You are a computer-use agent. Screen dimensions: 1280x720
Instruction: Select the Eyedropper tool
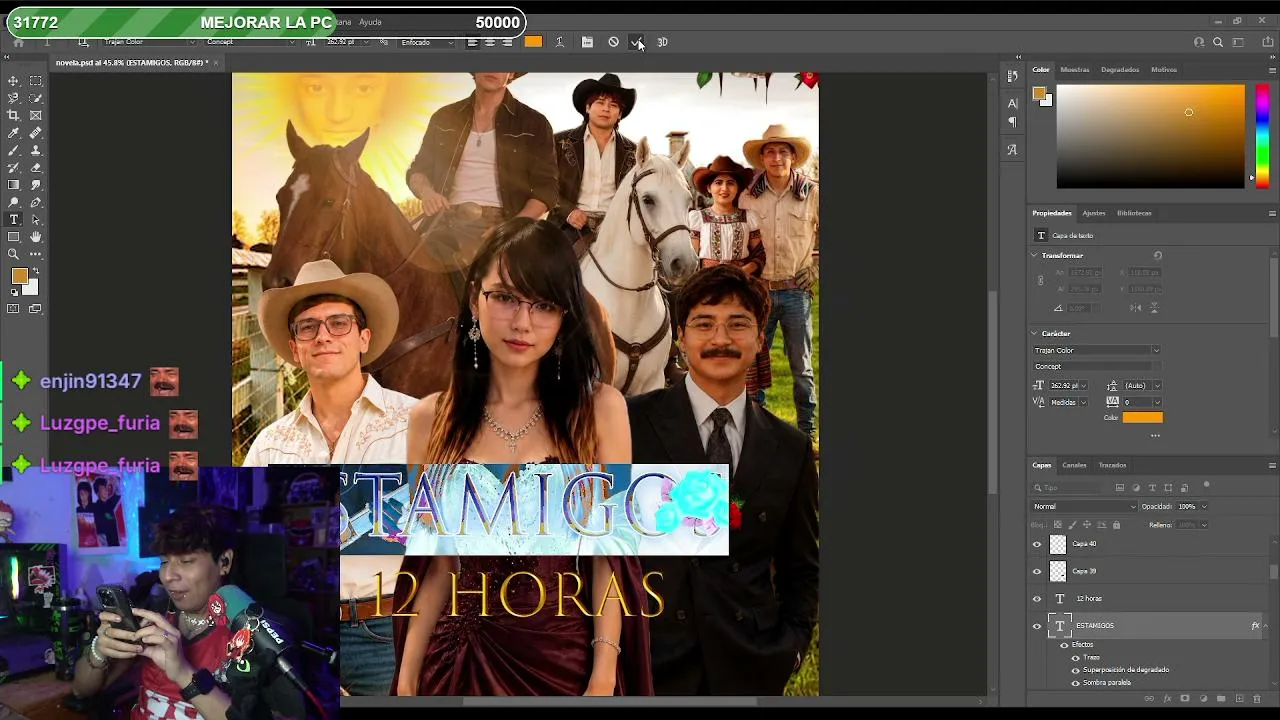point(13,133)
